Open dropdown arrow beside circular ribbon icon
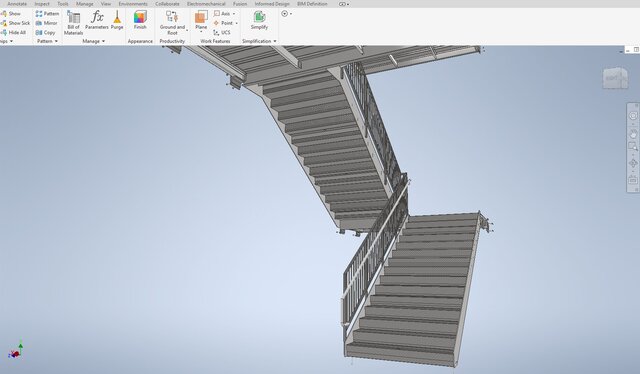 291,14
